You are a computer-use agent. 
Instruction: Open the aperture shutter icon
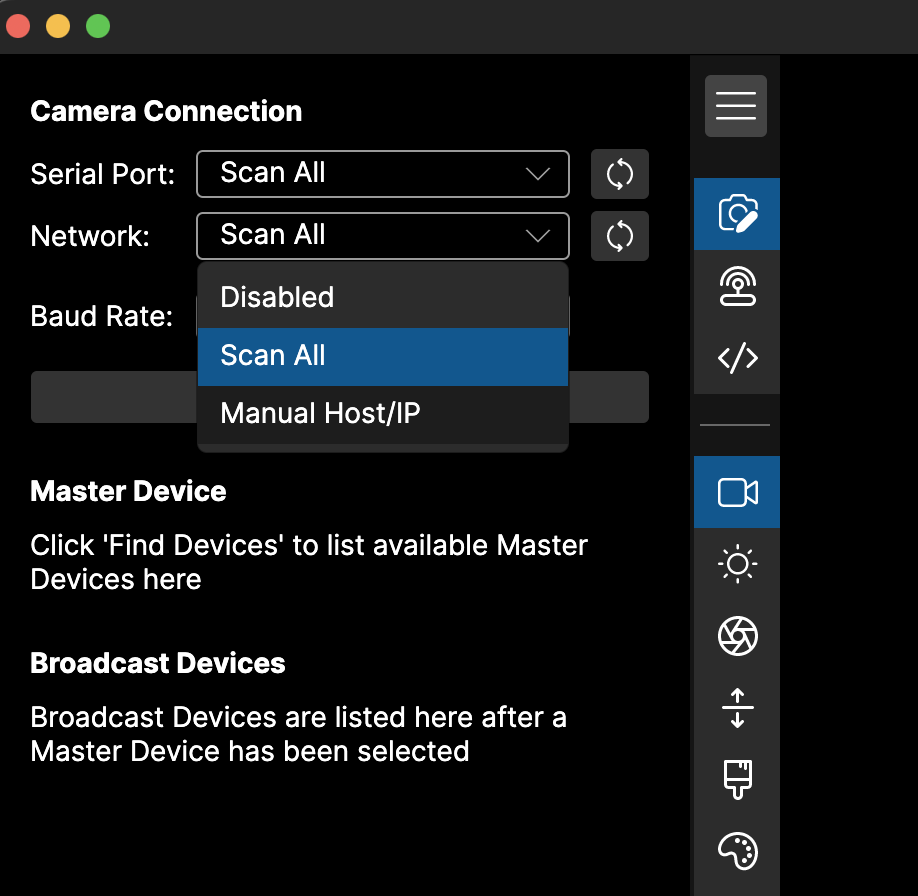tap(737, 636)
